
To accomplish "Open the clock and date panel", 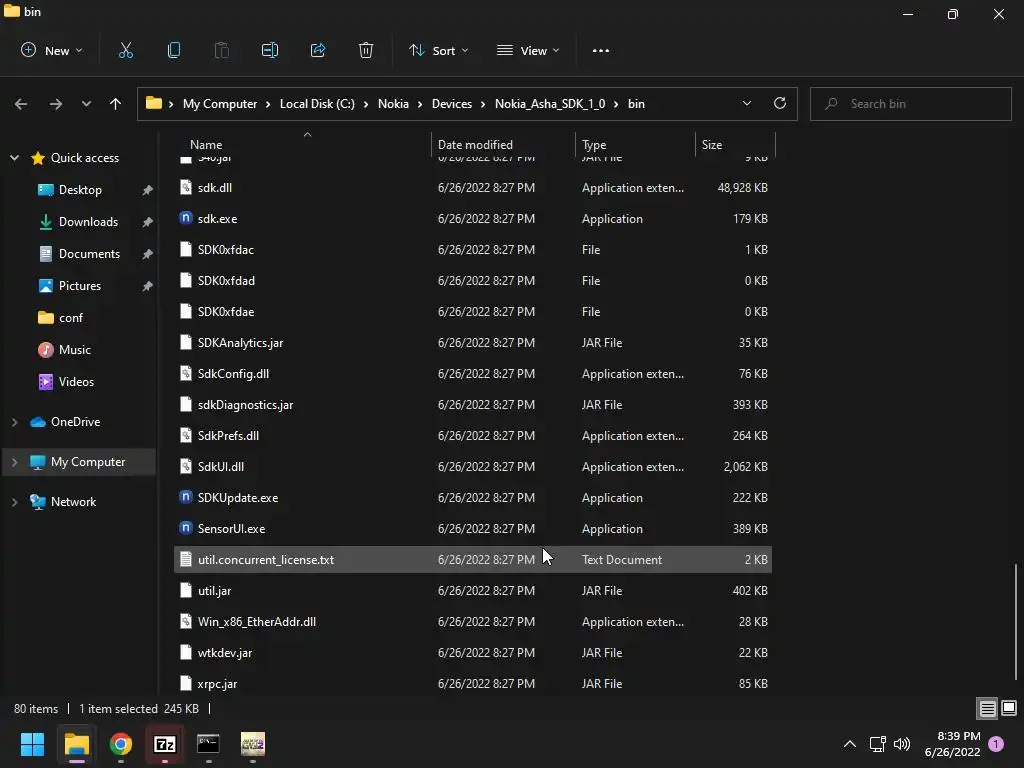I will point(952,744).
